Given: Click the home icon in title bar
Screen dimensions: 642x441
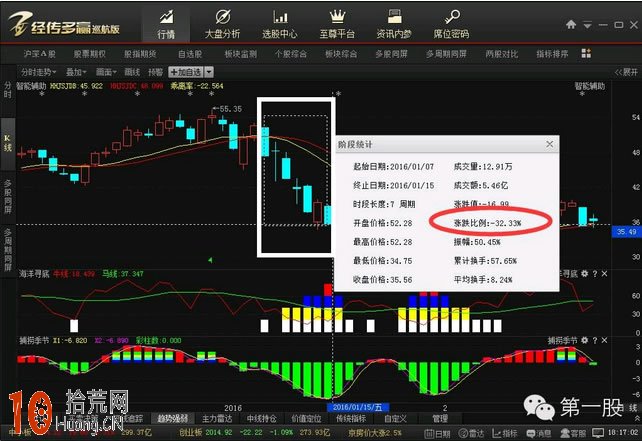Looking at the screenshot, I should pos(571,25).
